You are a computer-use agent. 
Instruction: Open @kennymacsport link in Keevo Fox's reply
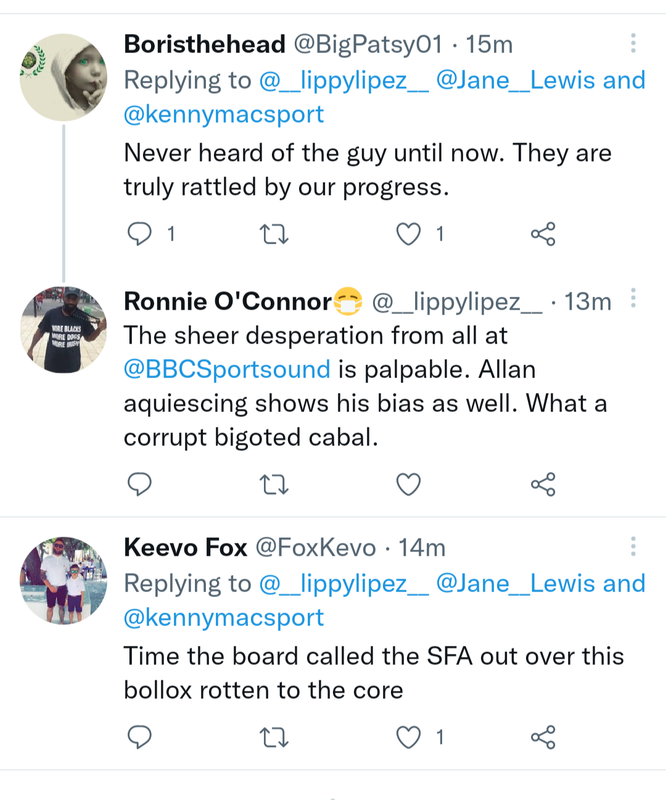[x=224, y=617]
